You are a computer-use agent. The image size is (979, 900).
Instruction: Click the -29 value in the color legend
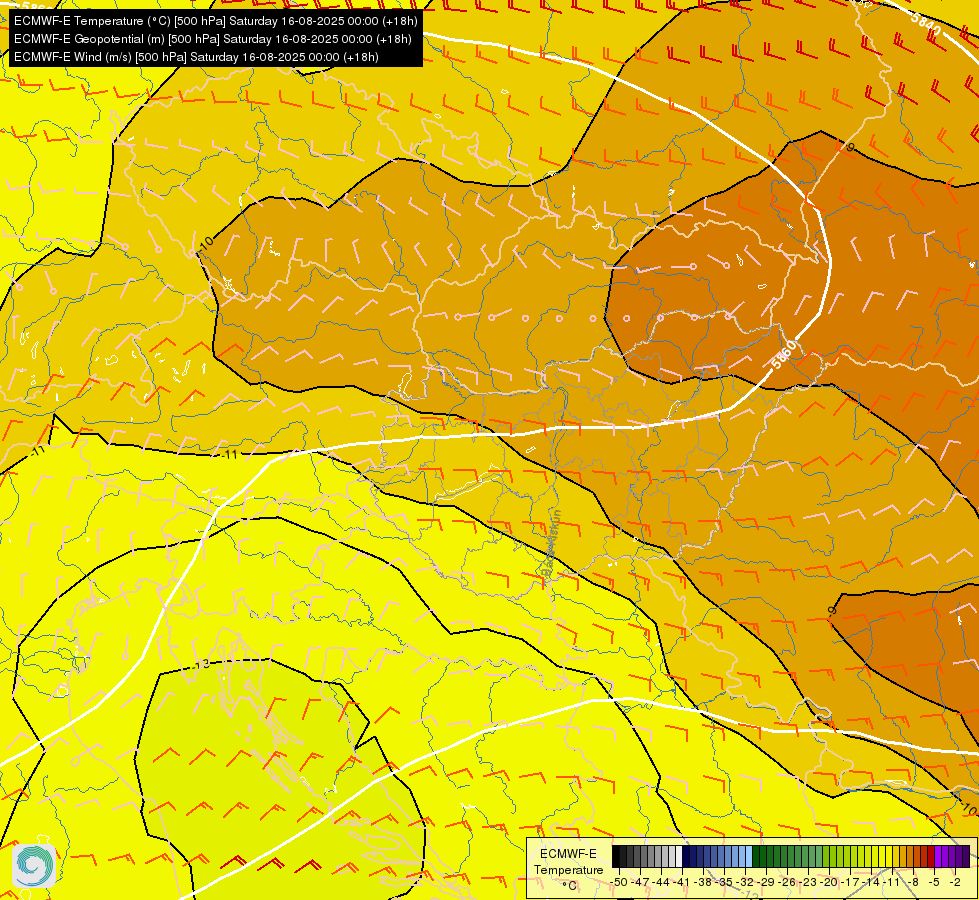(765, 883)
